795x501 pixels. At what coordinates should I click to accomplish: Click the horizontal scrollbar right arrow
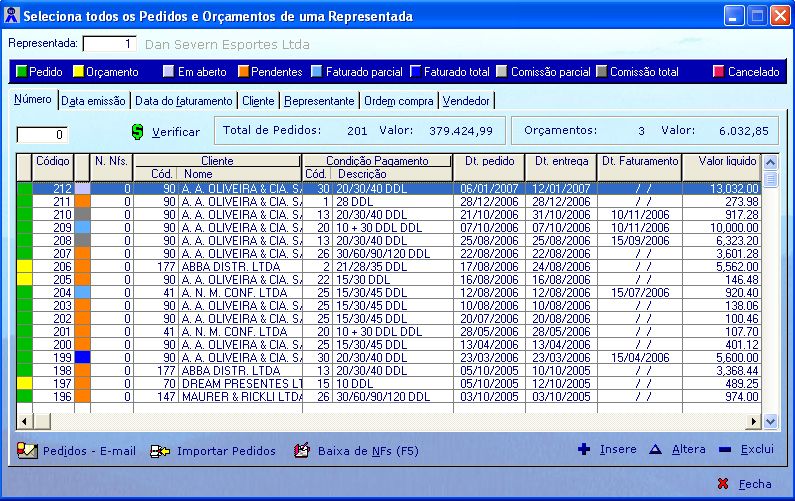(753, 422)
